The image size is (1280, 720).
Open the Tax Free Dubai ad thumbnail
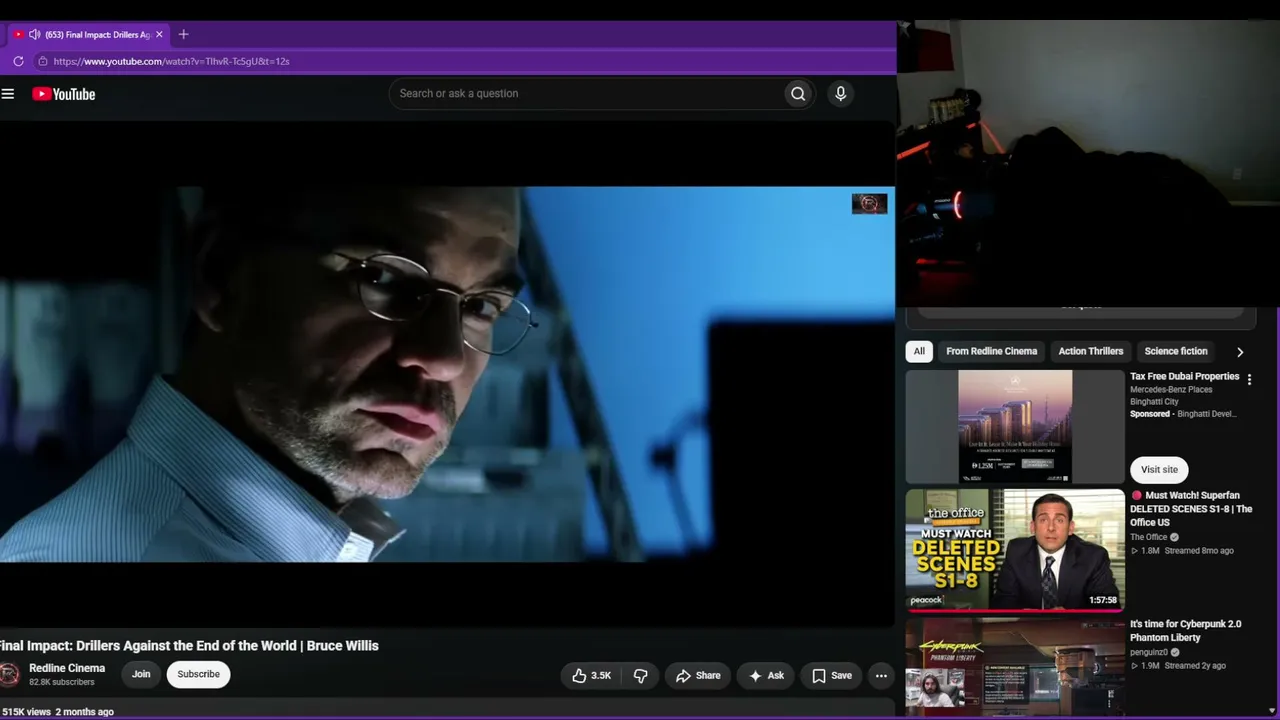[x=1015, y=427]
